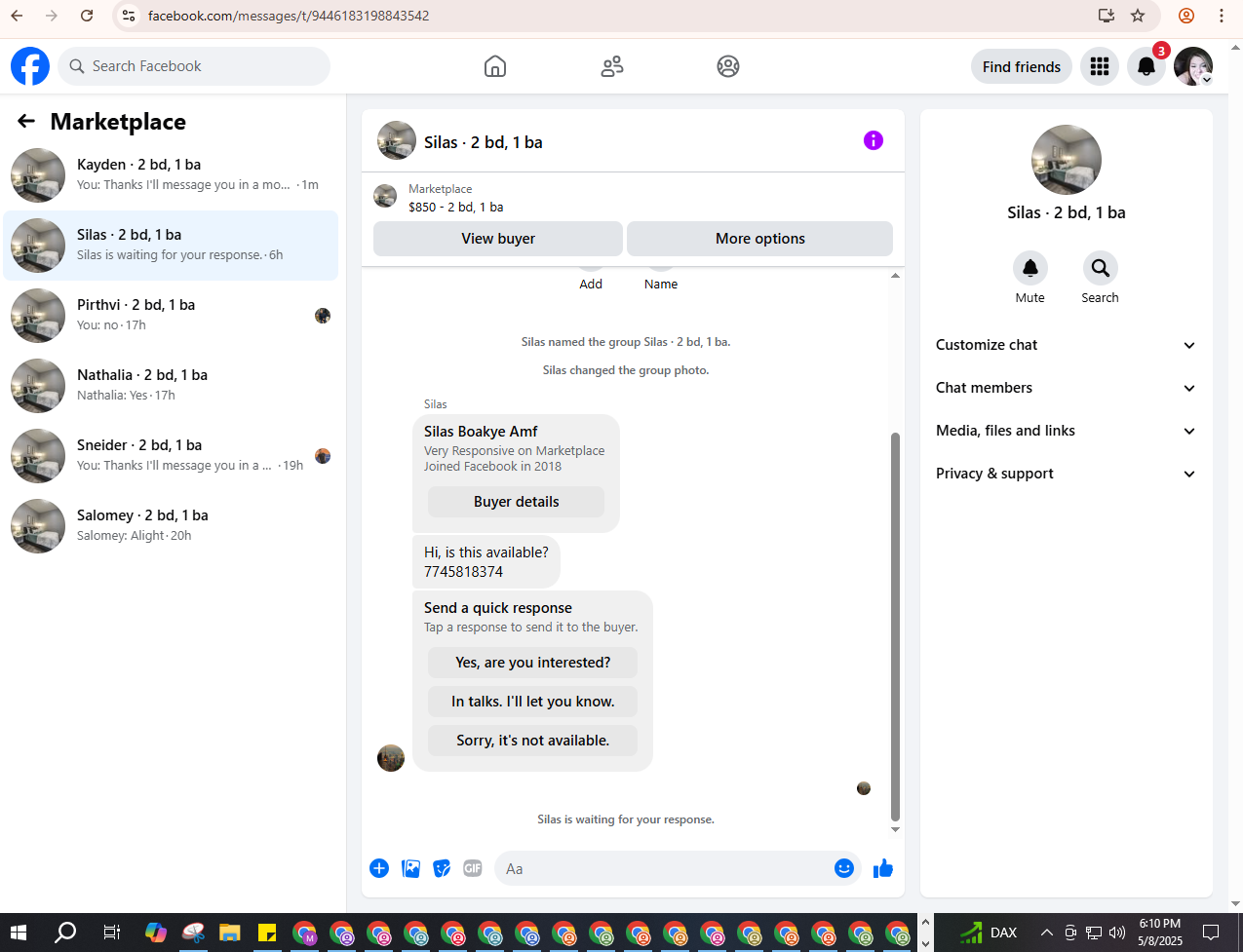Open Buyer details for Silas Boakye Amf

tap(517, 502)
